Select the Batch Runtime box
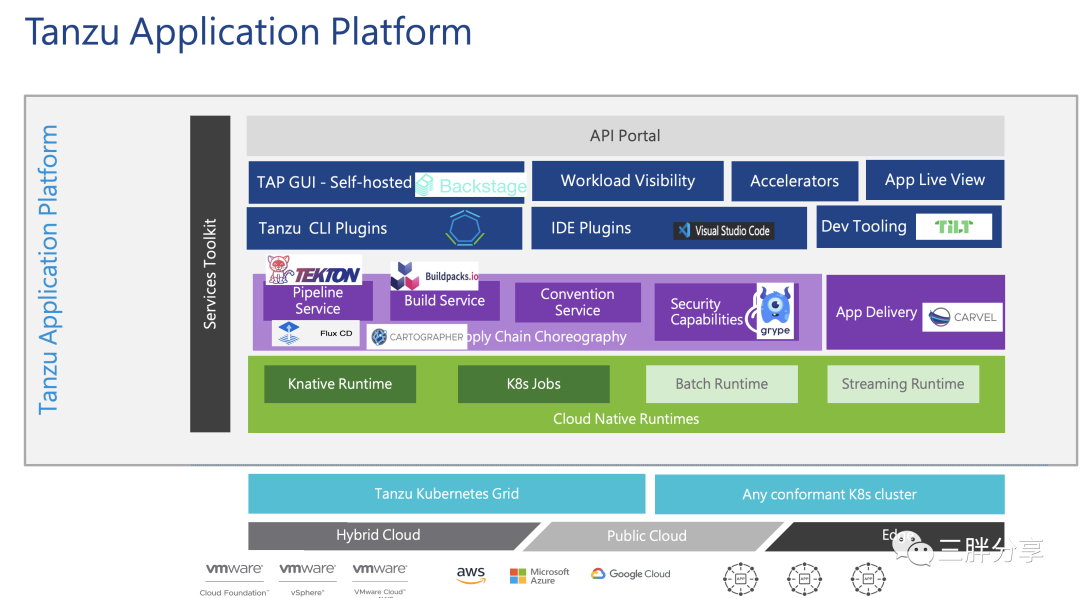The height and width of the screenshot is (598, 1080). [x=721, y=384]
